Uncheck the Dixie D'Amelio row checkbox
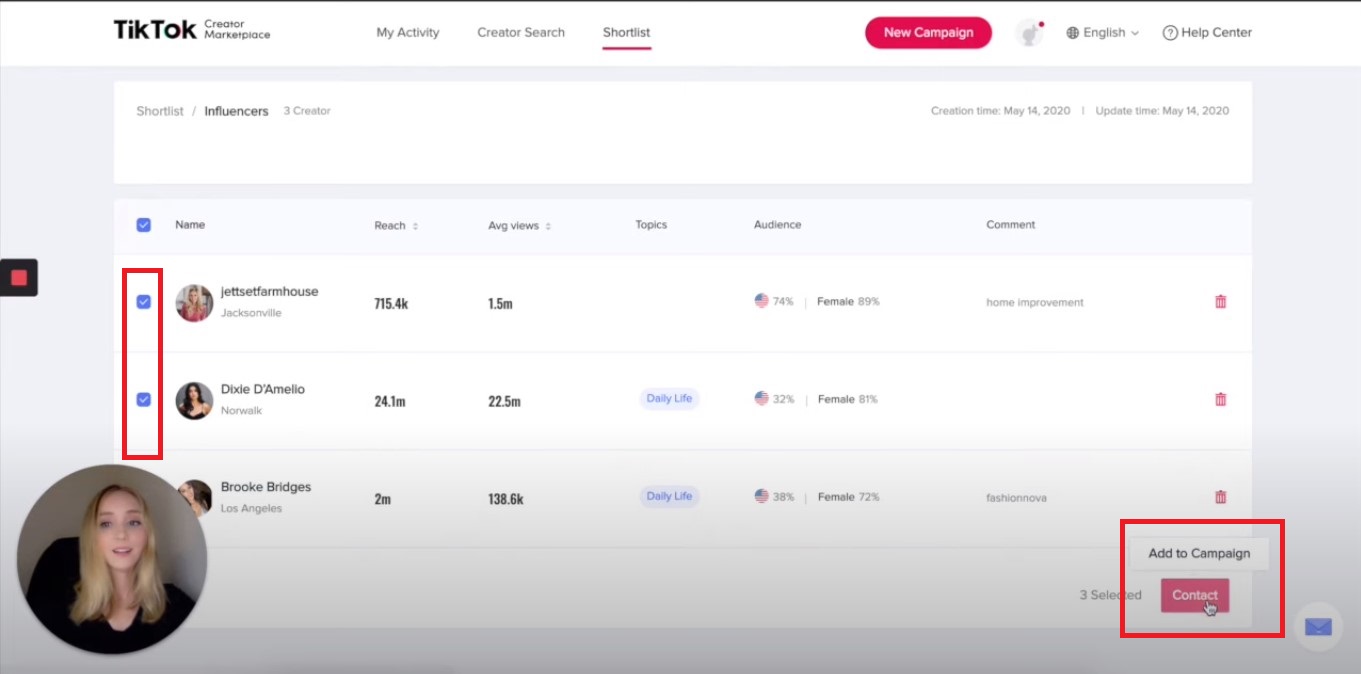This screenshot has width=1361, height=674. tap(143, 399)
